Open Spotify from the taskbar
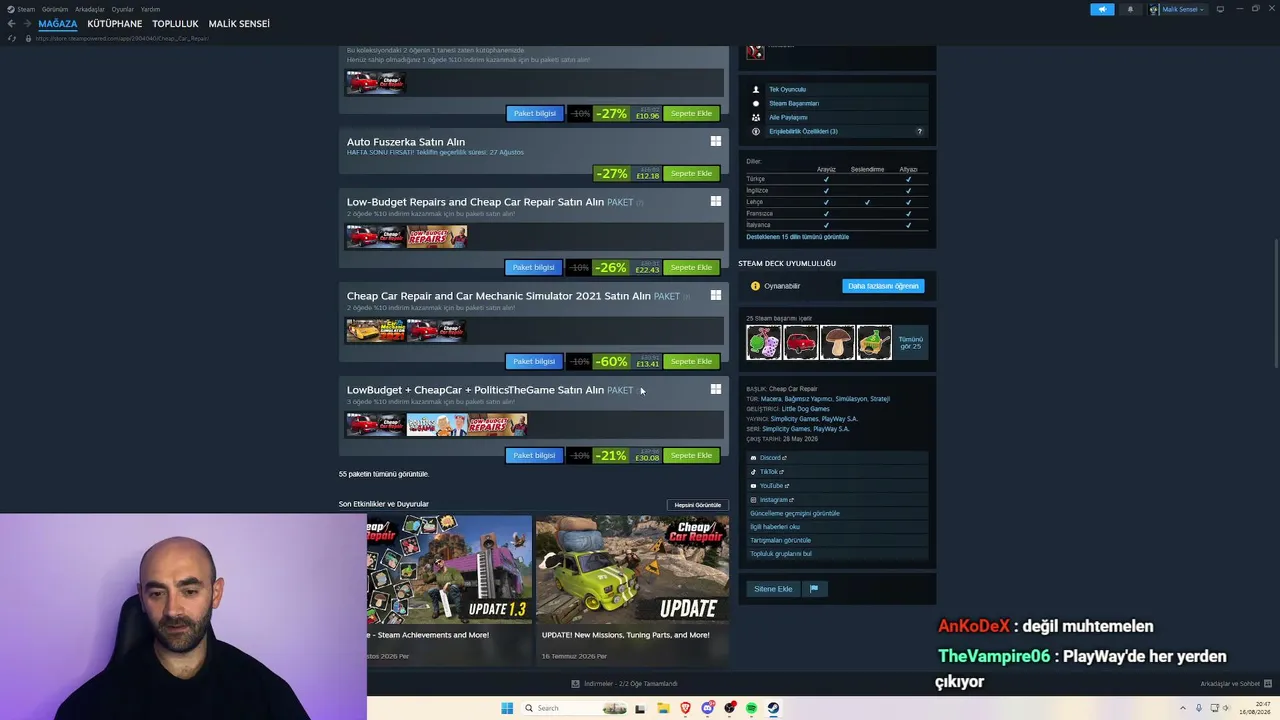 (x=751, y=708)
